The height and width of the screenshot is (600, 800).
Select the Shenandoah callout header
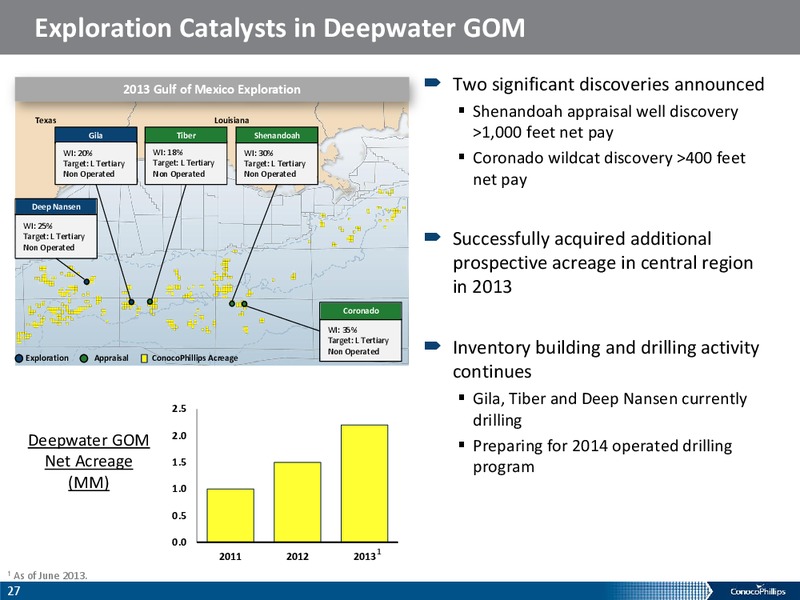click(277, 135)
